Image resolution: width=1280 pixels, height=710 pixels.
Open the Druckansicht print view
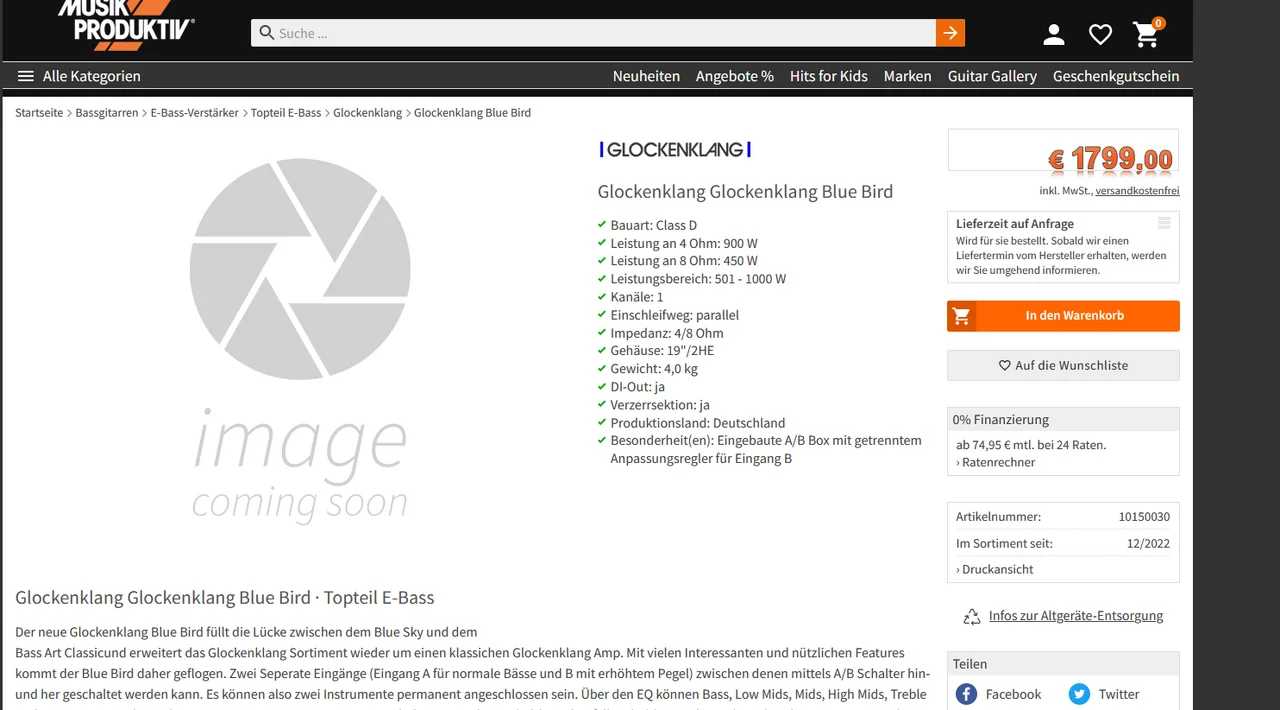[x=995, y=569]
